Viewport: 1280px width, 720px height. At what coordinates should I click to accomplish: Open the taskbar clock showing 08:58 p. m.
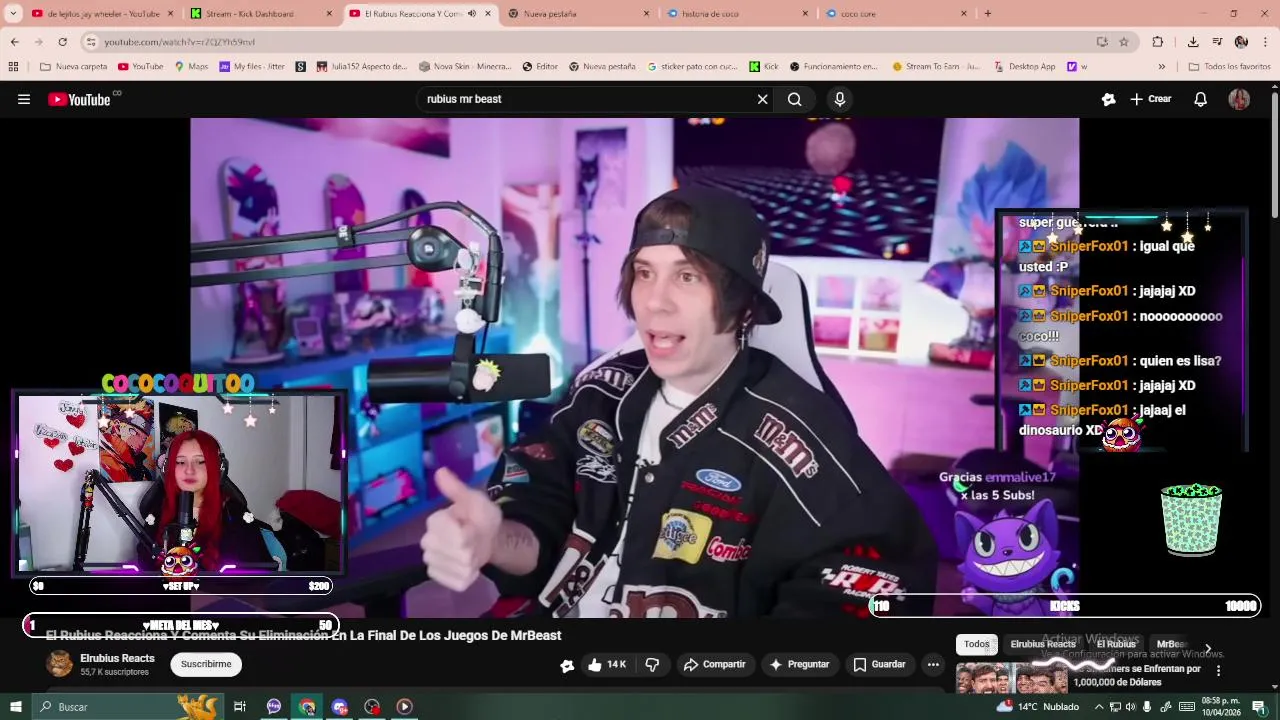(1221, 707)
